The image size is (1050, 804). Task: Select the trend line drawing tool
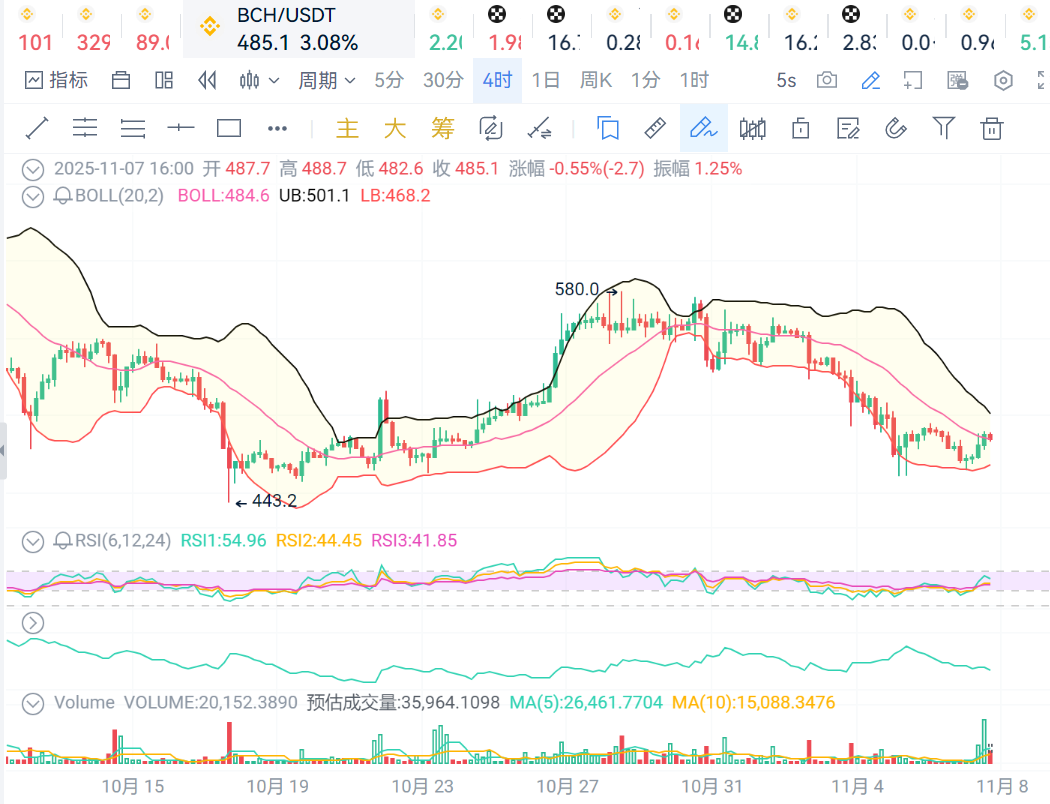coord(37,128)
